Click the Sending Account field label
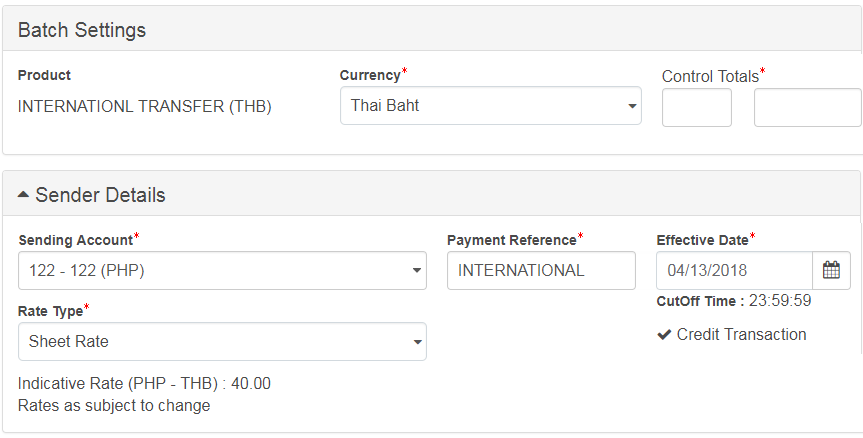 75,240
